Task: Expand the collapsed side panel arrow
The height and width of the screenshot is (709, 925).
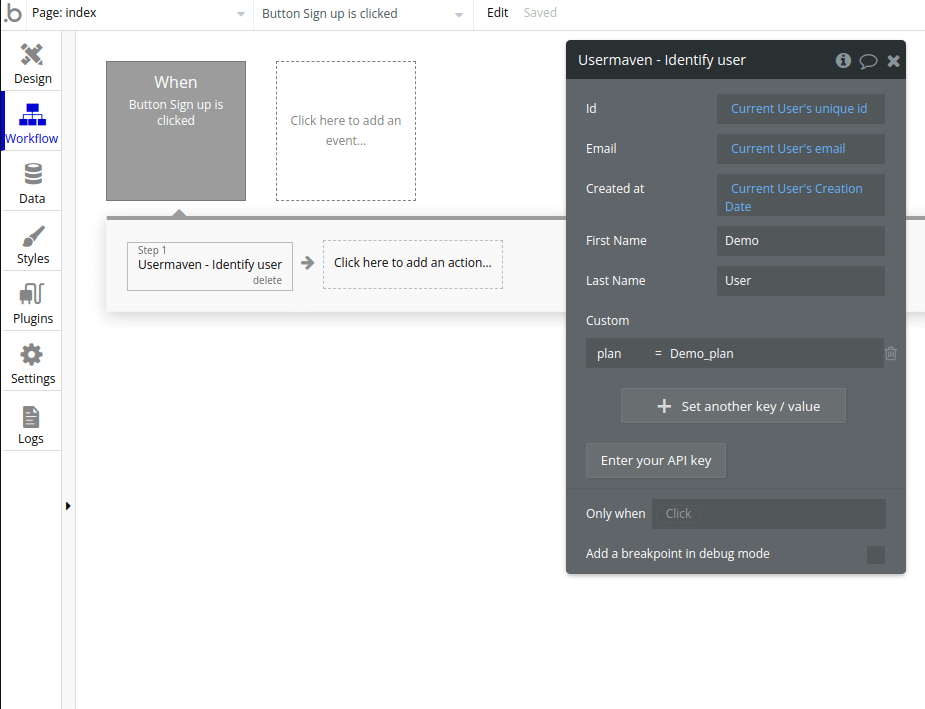Action: click(x=68, y=506)
